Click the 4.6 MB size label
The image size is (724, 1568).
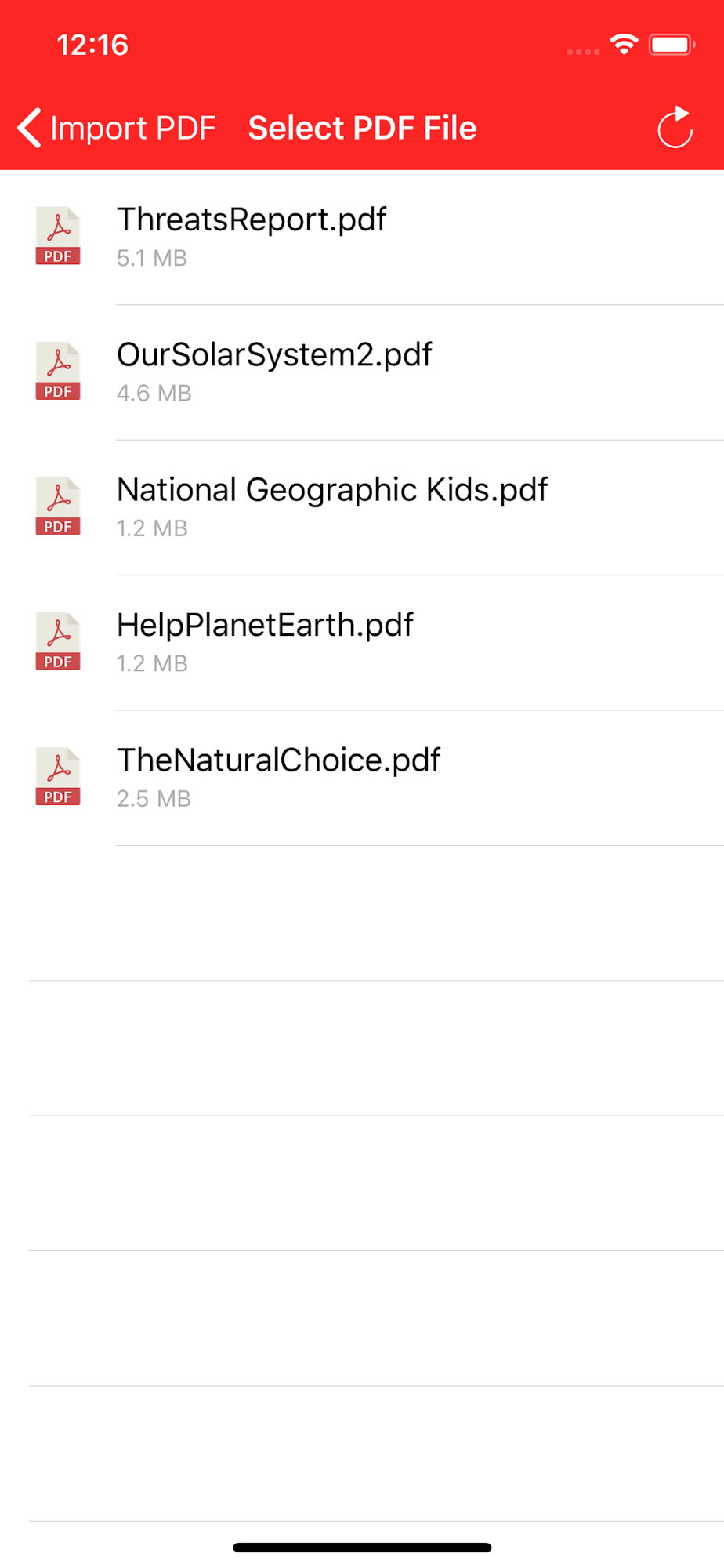pyautogui.click(x=154, y=393)
